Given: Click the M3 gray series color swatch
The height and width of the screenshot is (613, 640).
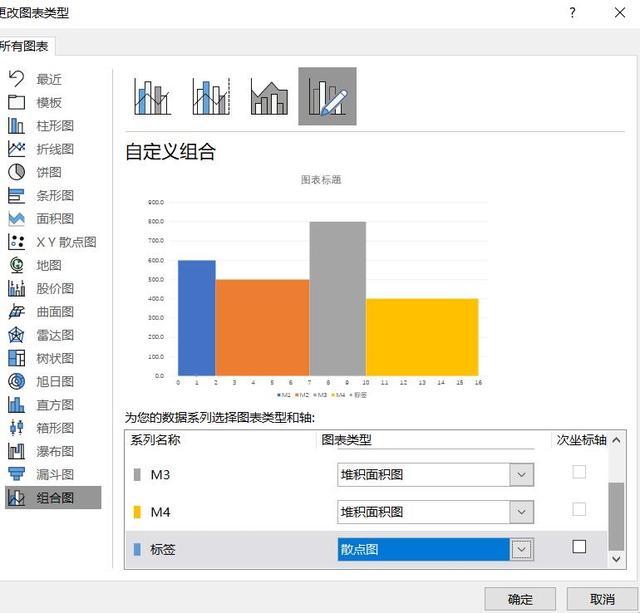Looking at the screenshot, I should [x=137, y=475].
